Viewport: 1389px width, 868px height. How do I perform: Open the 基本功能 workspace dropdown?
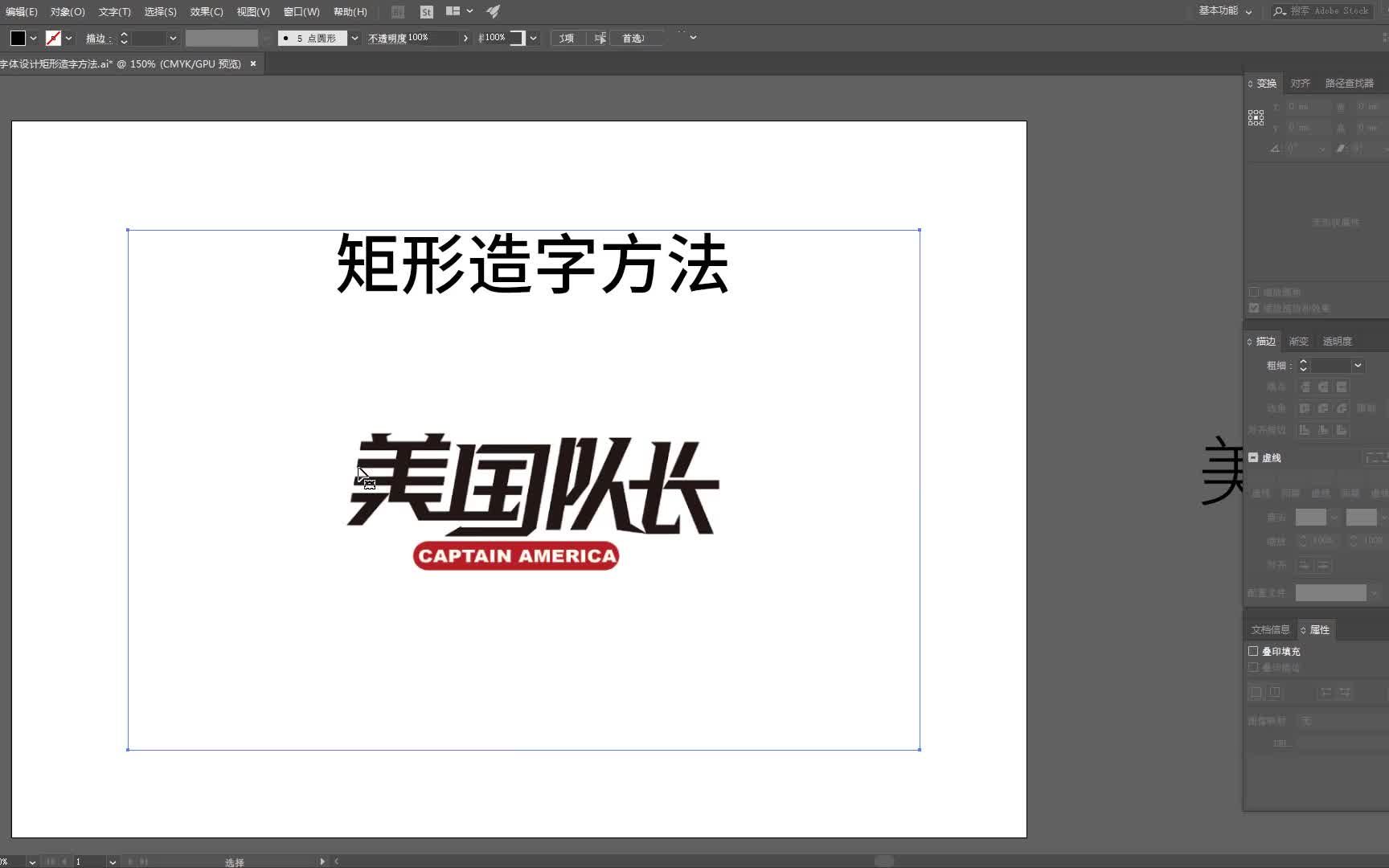click(1225, 11)
